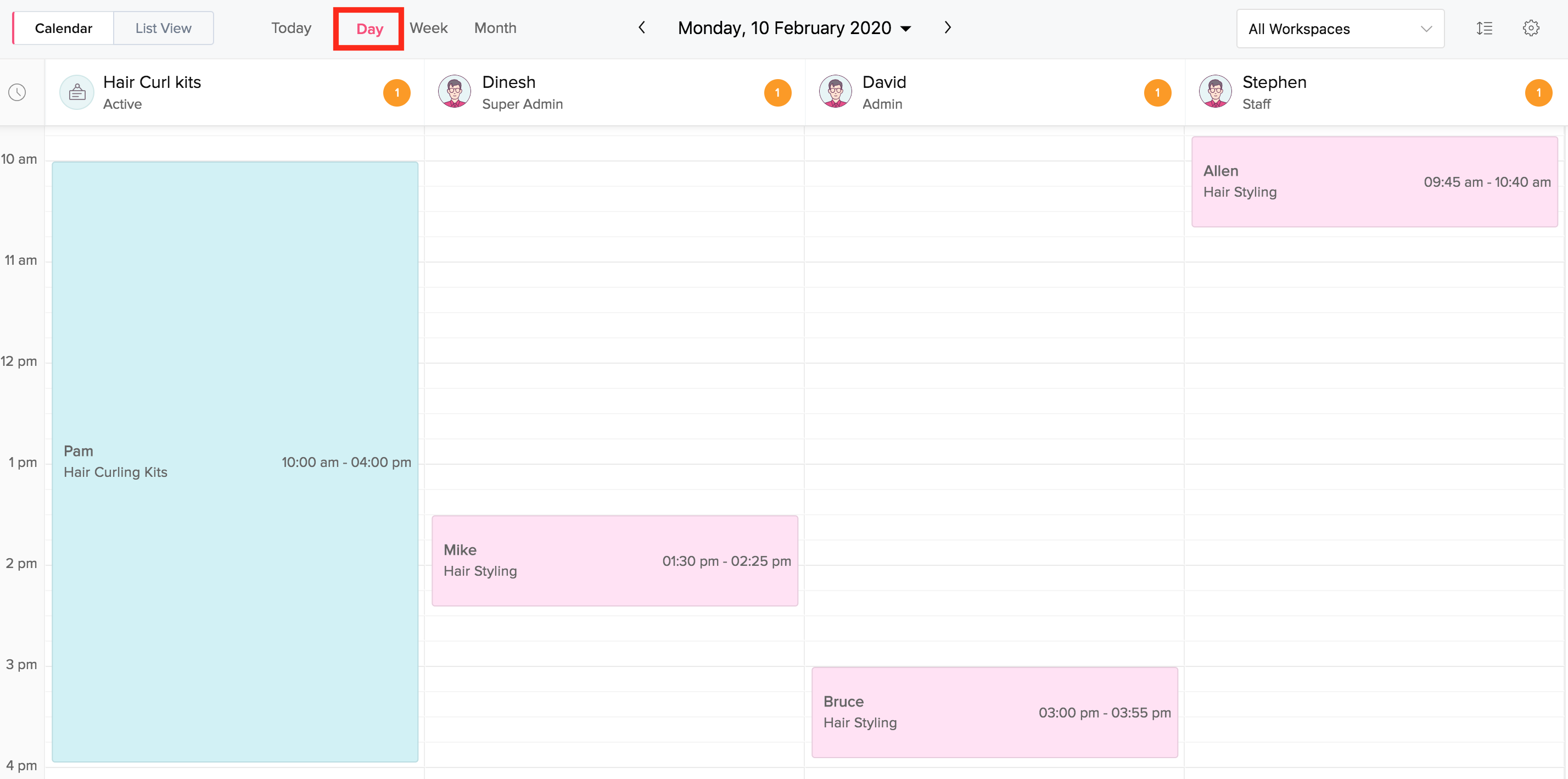This screenshot has height=779, width=1568.
Task: Switch to List View toggle
Action: pos(163,28)
